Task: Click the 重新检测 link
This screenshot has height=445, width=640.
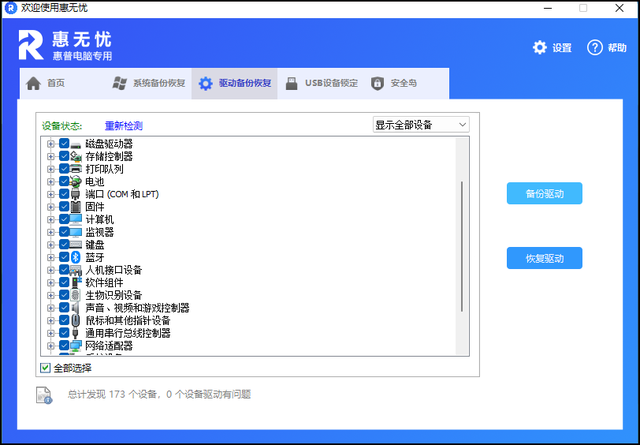Action: [x=124, y=126]
